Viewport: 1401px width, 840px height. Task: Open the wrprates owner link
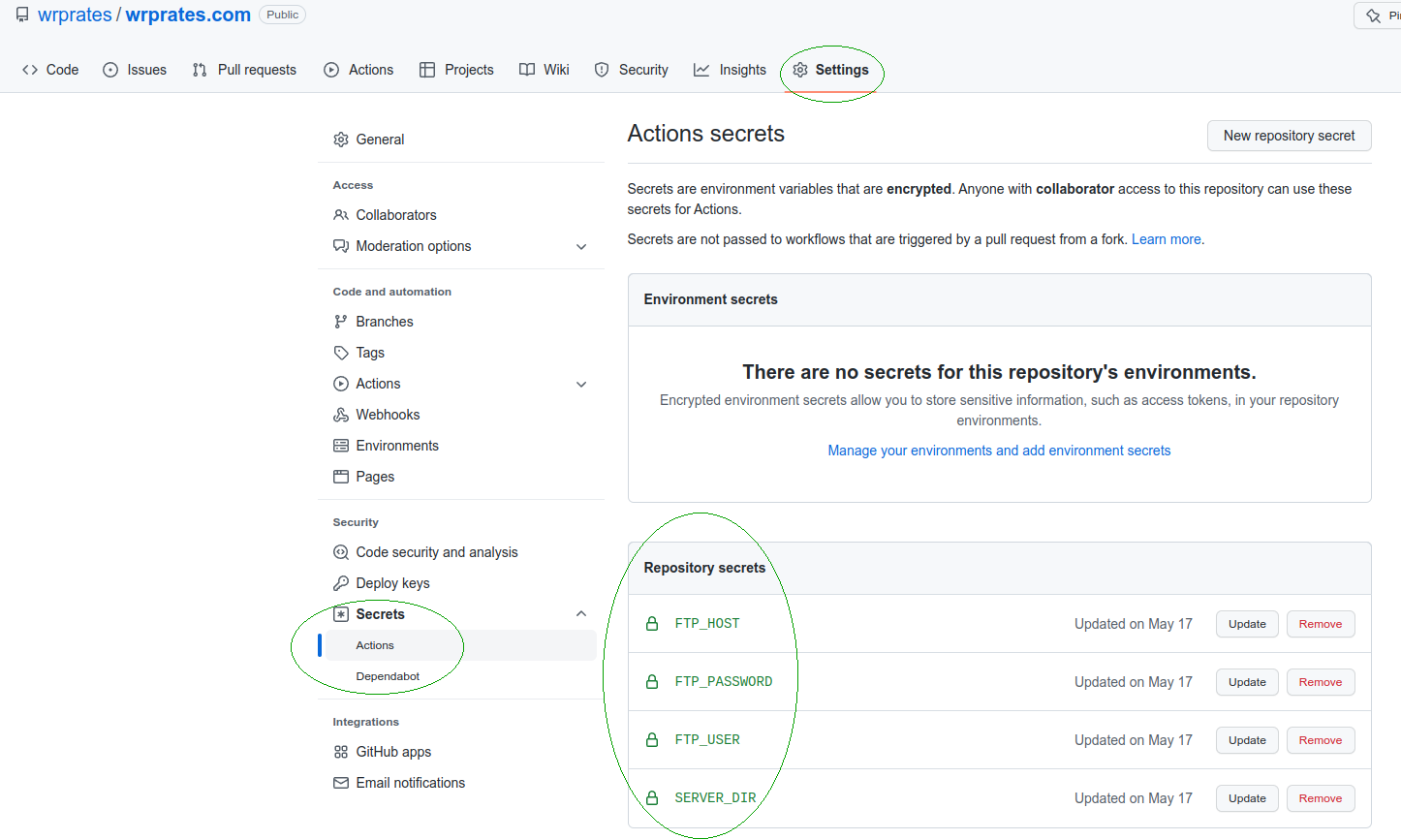75,15
